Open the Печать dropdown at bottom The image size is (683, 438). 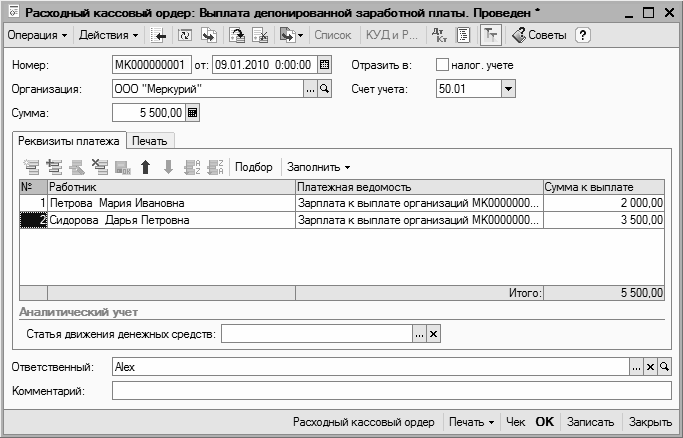point(471,422)
